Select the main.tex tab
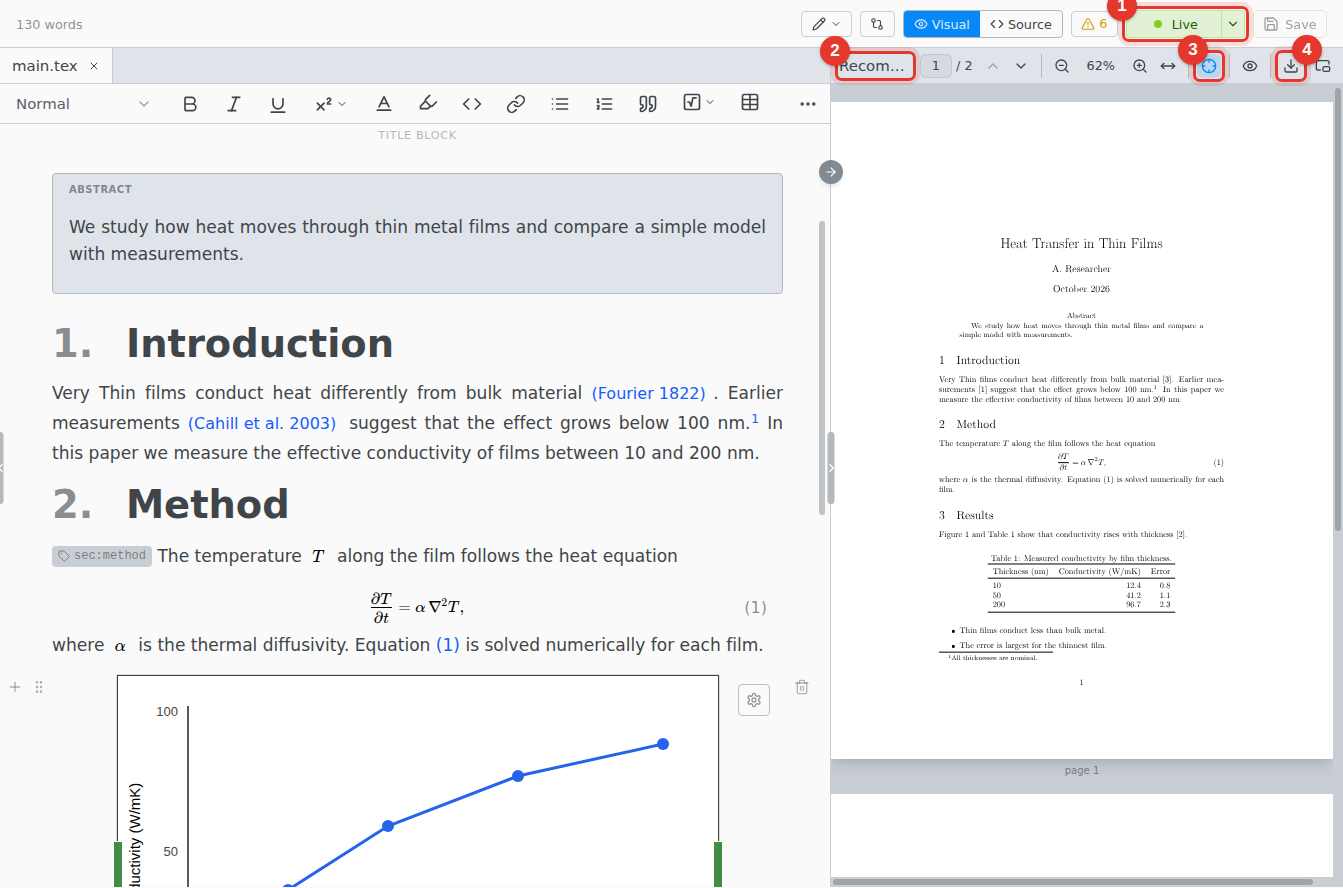This screenshot has width=1343, height=888. click(x=45, y=66)
